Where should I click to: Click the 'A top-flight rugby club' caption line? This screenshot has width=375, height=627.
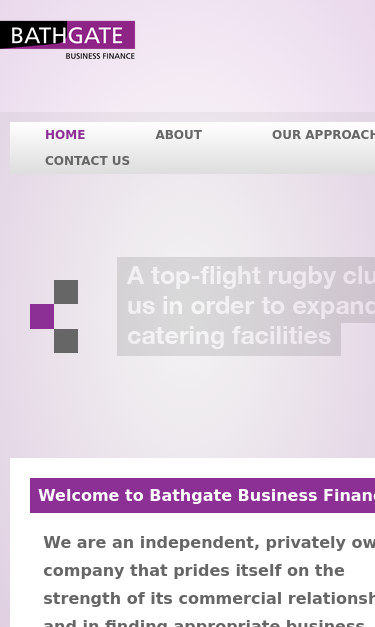(251, 276)
